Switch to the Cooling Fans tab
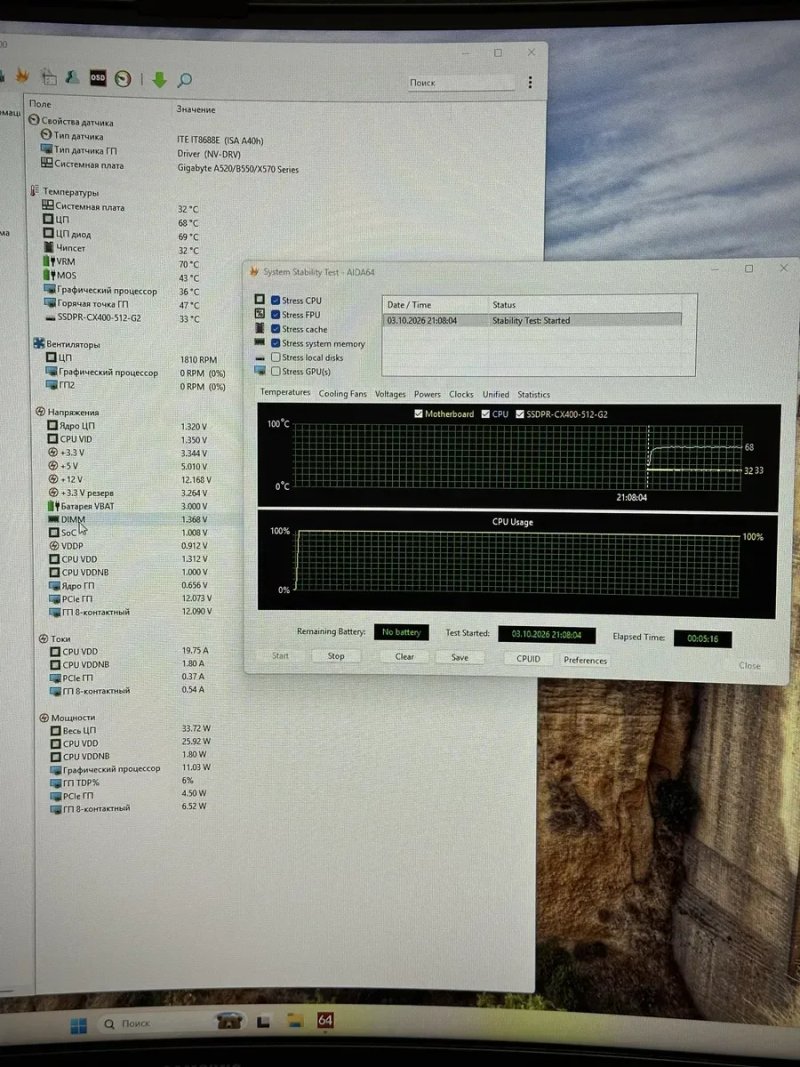Image resolution: width=800 pixels, height=1067 pixels. pos(342,393)
